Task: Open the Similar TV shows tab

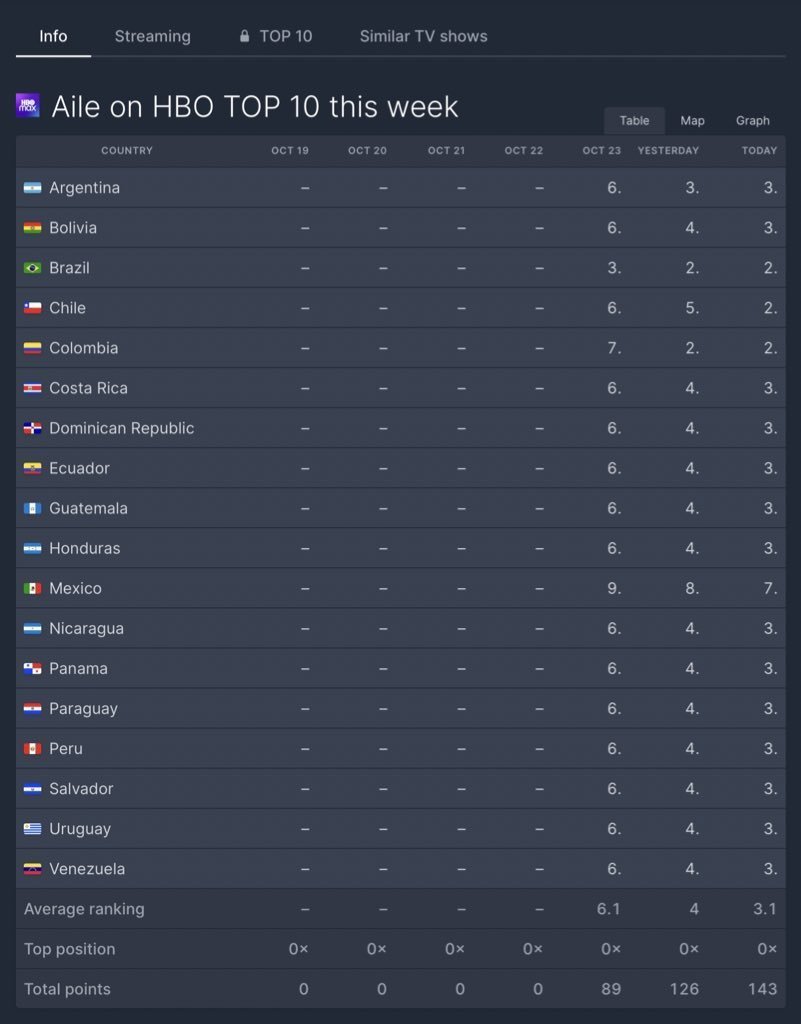Action: 424,36
